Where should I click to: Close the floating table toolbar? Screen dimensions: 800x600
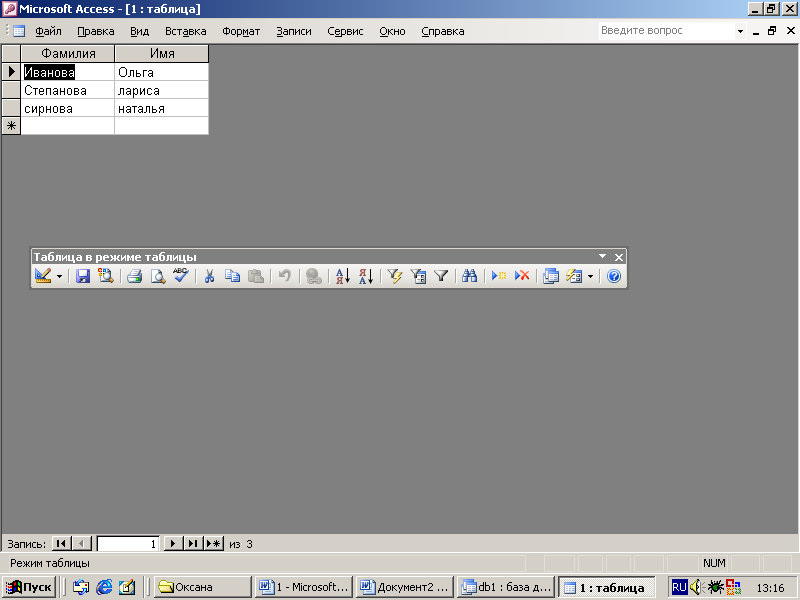tap(619, 257)
